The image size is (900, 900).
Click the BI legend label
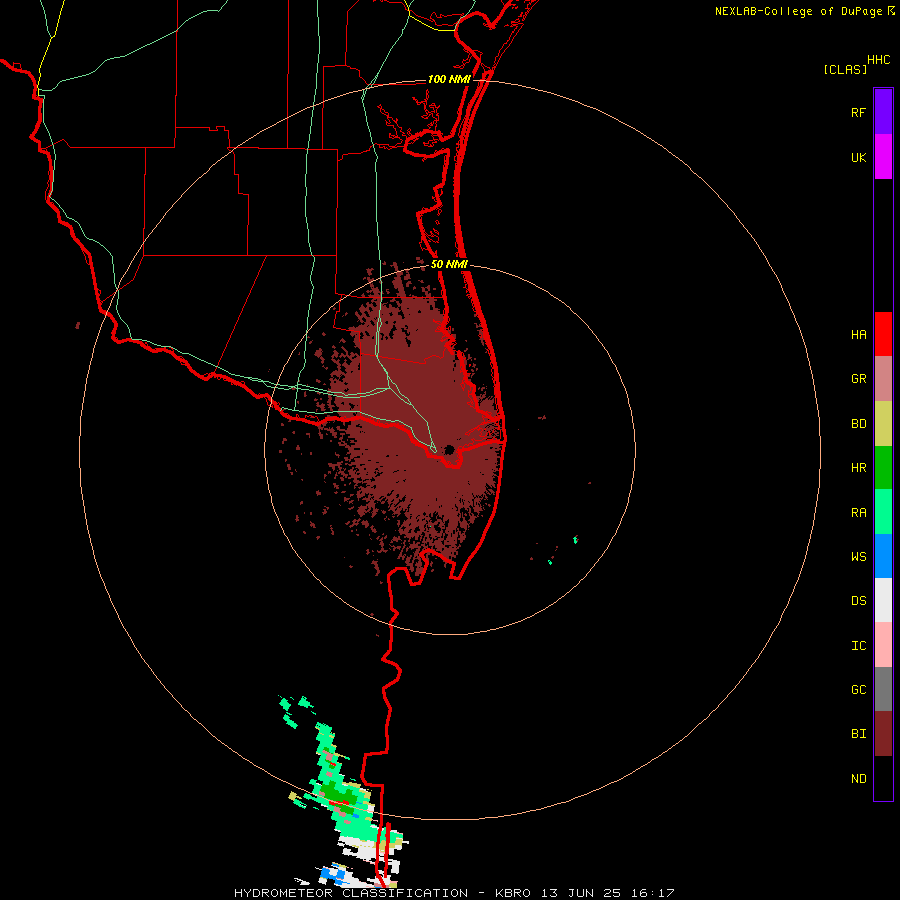coord(859,734)
